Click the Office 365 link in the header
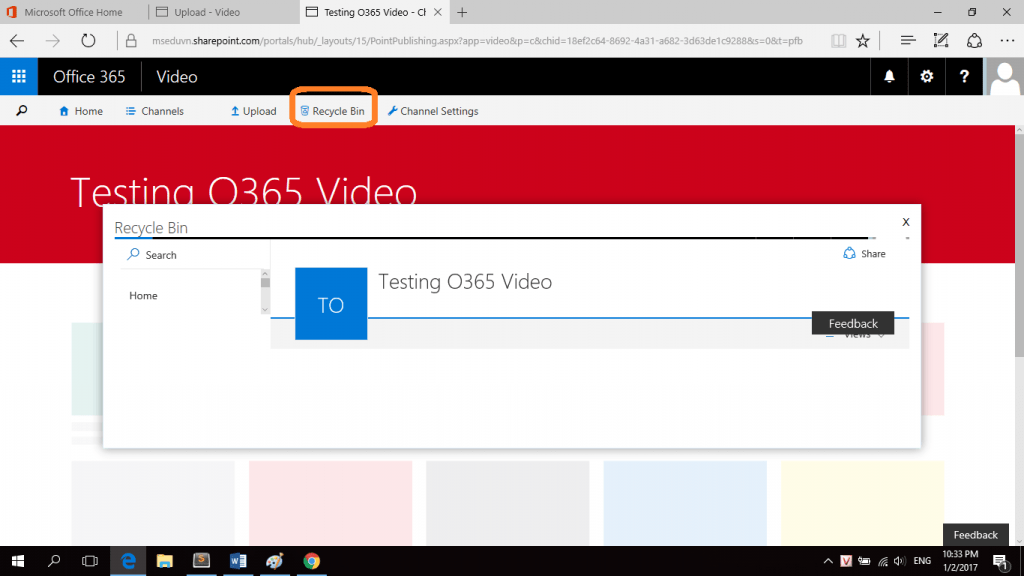 coord(89,76)
